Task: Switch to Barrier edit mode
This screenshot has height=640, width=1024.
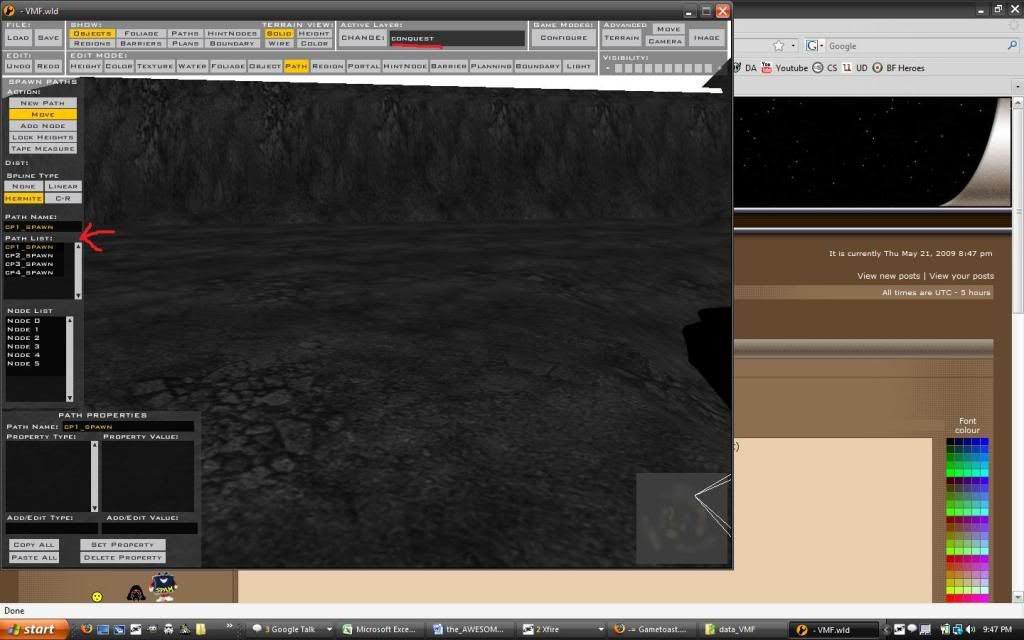Action: click(449, 66)
